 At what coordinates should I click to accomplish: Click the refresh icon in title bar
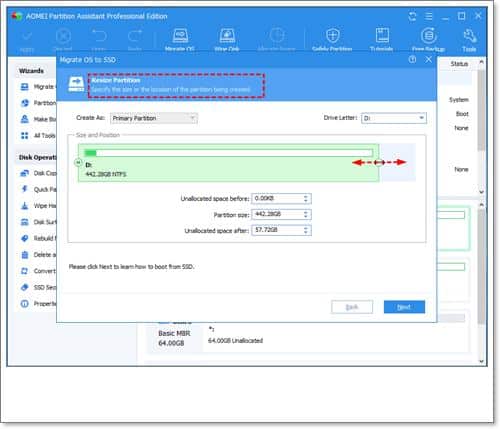click(412, 16)
